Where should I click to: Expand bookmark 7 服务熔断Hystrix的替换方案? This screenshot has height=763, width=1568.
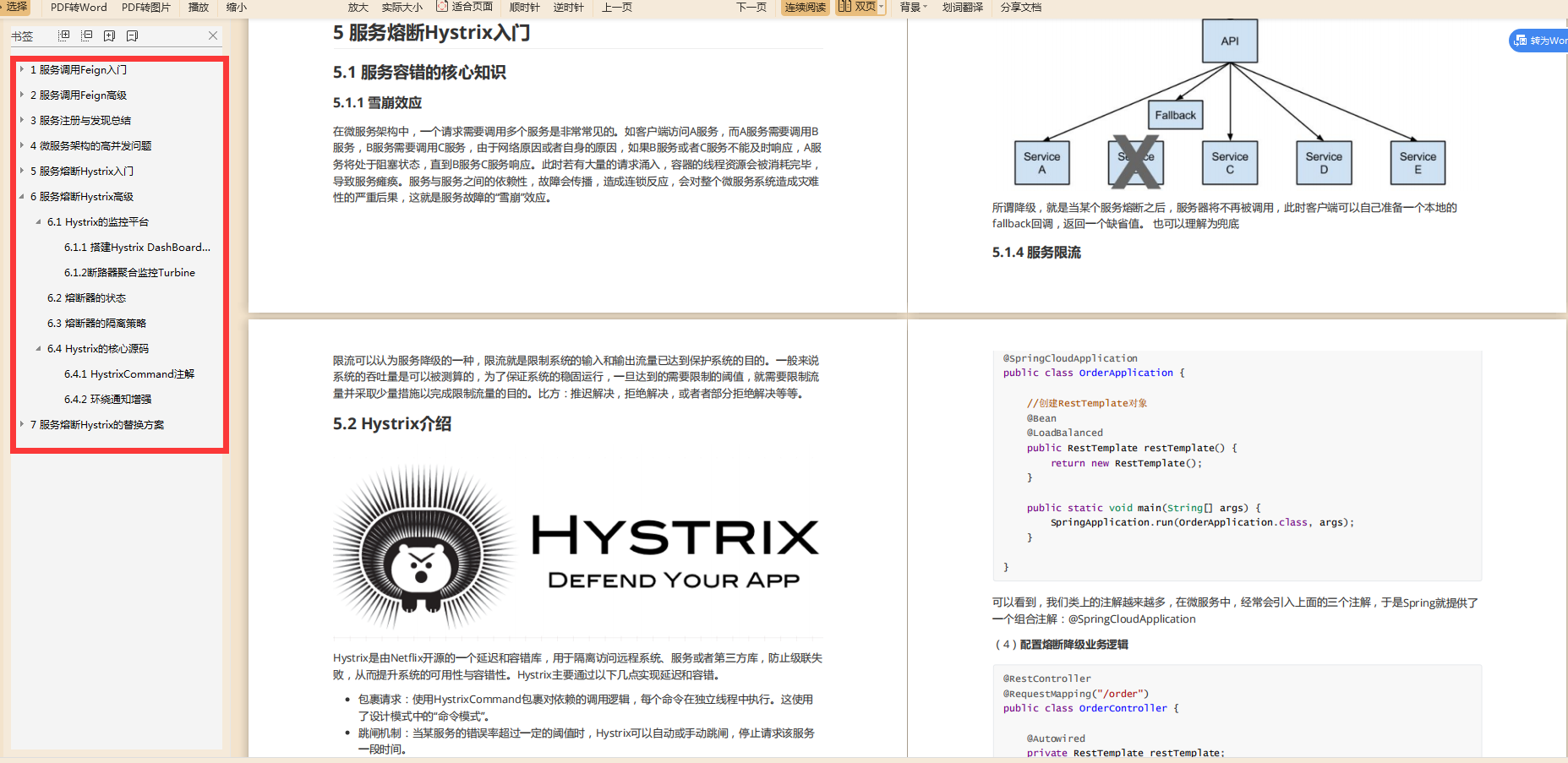tap(22, 424)
